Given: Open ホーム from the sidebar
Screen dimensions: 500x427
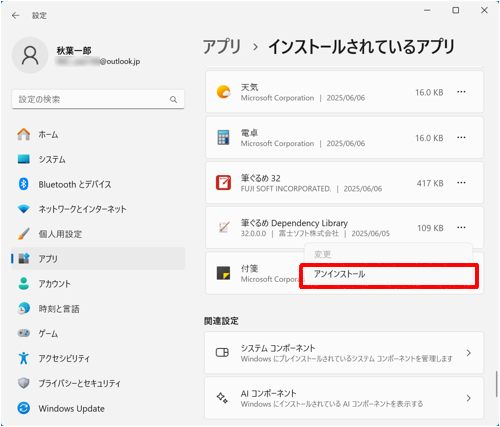Looking at the screenshot, I should coord(98,134).
